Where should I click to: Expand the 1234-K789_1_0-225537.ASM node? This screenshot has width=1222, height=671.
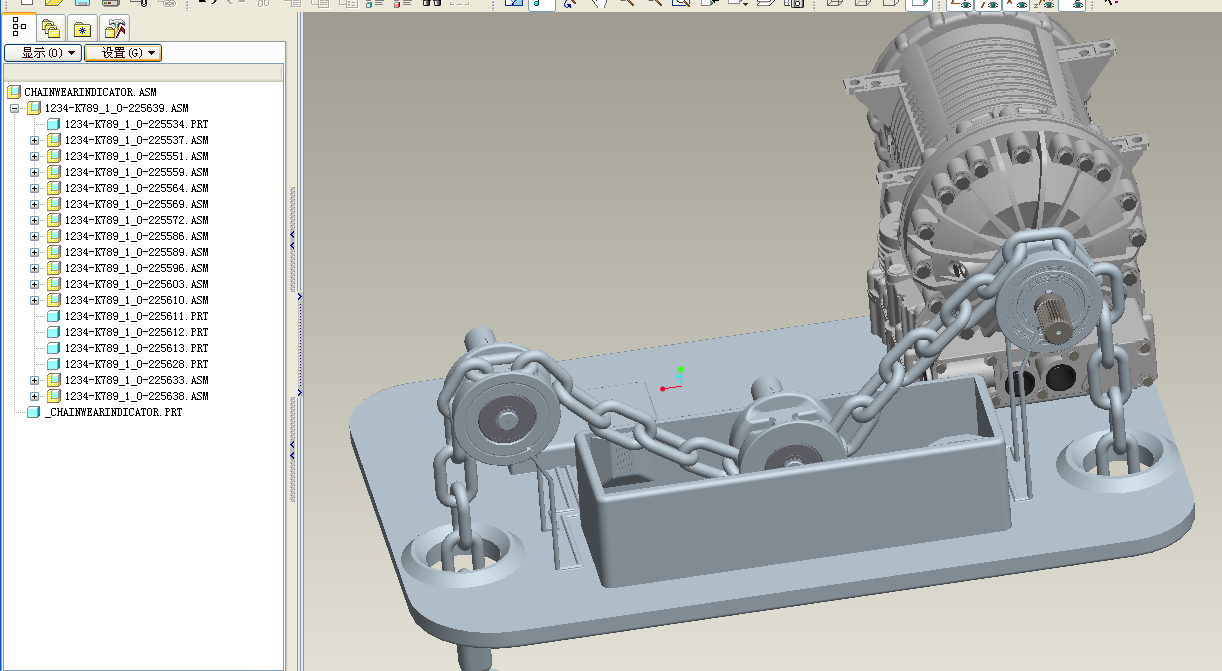coord(34,140)
